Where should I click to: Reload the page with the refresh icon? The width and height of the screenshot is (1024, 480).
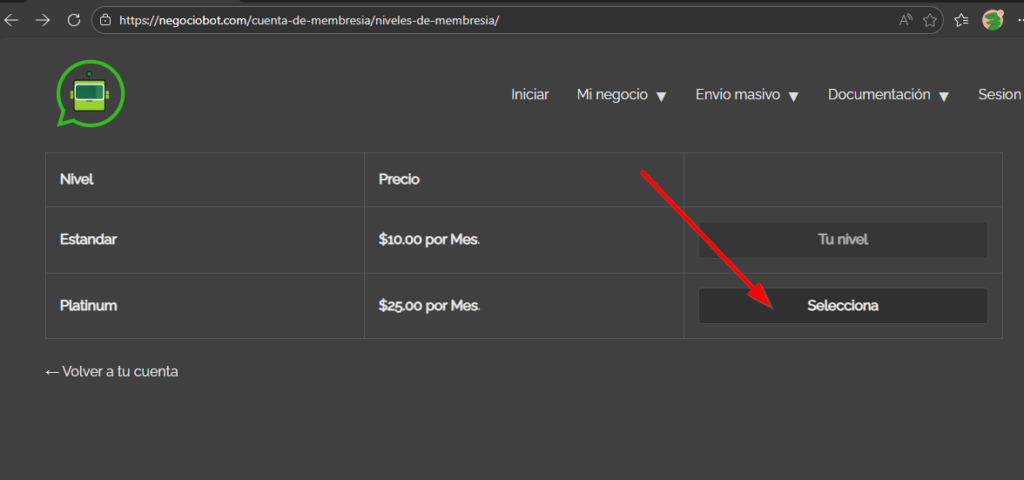[x=73, y=20]
